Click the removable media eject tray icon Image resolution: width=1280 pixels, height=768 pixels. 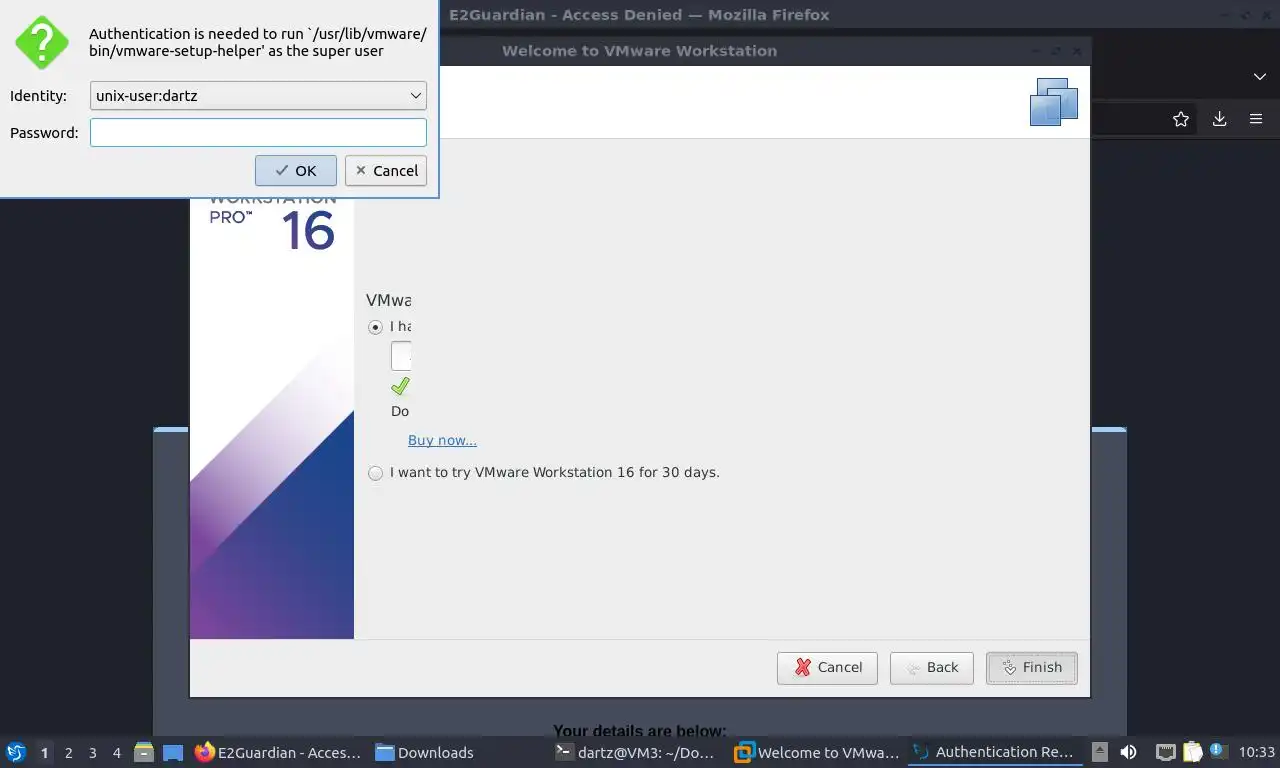pos(1099,752)
